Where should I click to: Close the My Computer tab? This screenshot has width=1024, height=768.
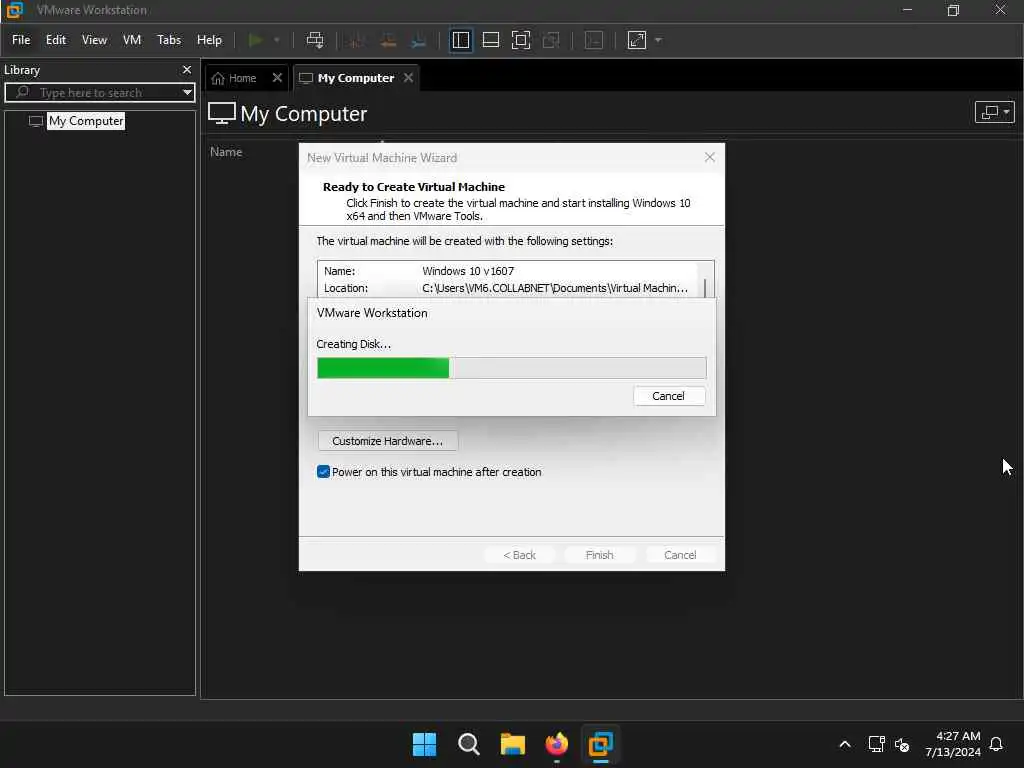[408, 78]
